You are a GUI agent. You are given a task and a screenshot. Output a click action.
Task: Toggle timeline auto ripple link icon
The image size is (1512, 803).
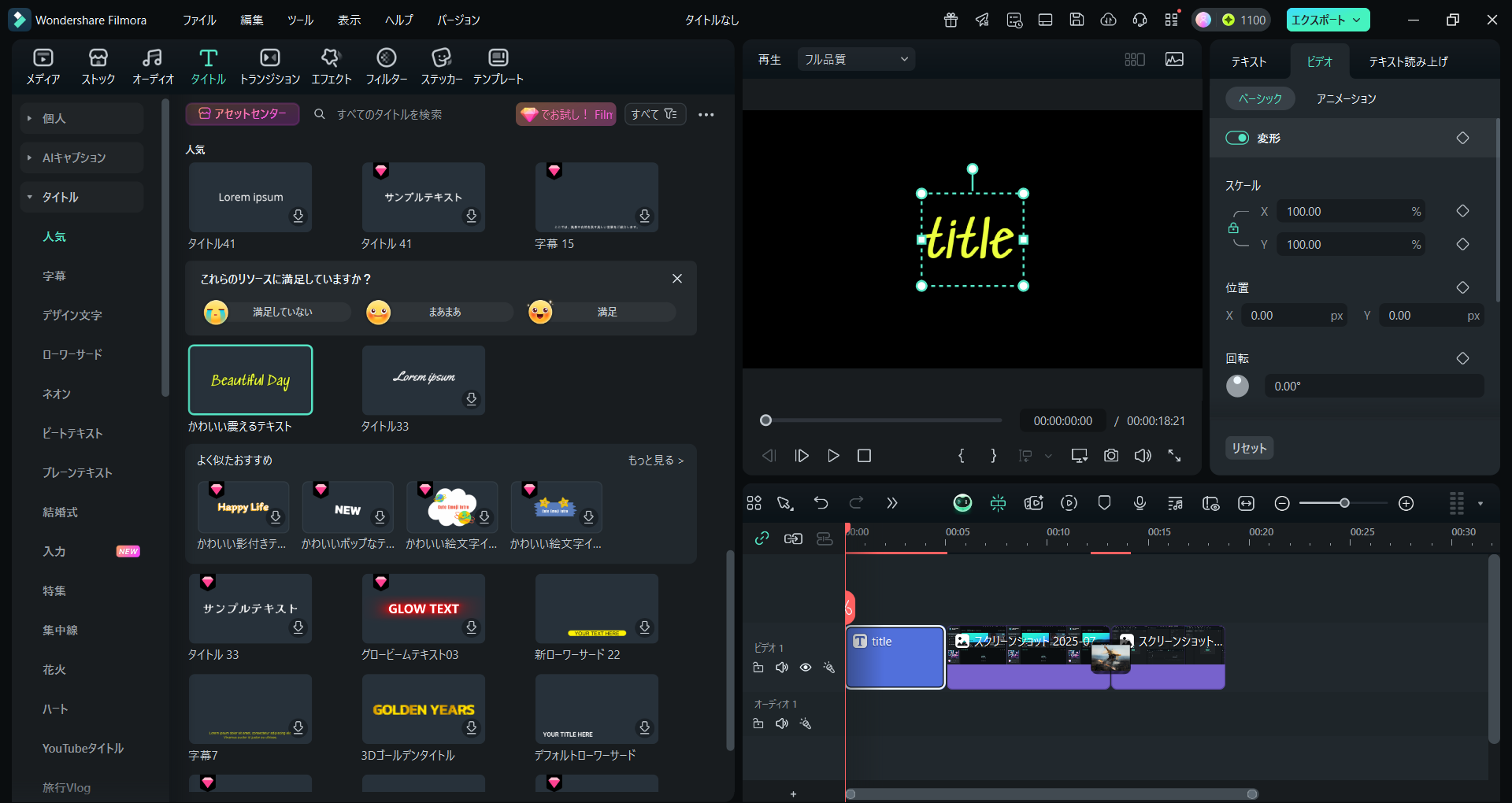click(762, 538)
